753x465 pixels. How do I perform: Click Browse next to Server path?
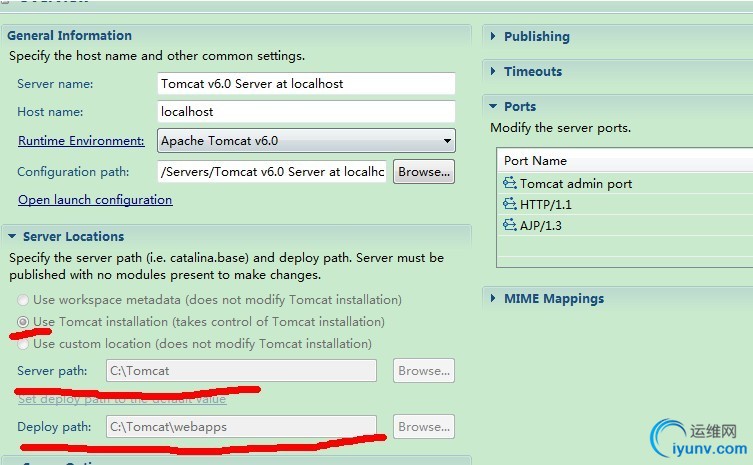pyautogui.click(x=424, y=371)
